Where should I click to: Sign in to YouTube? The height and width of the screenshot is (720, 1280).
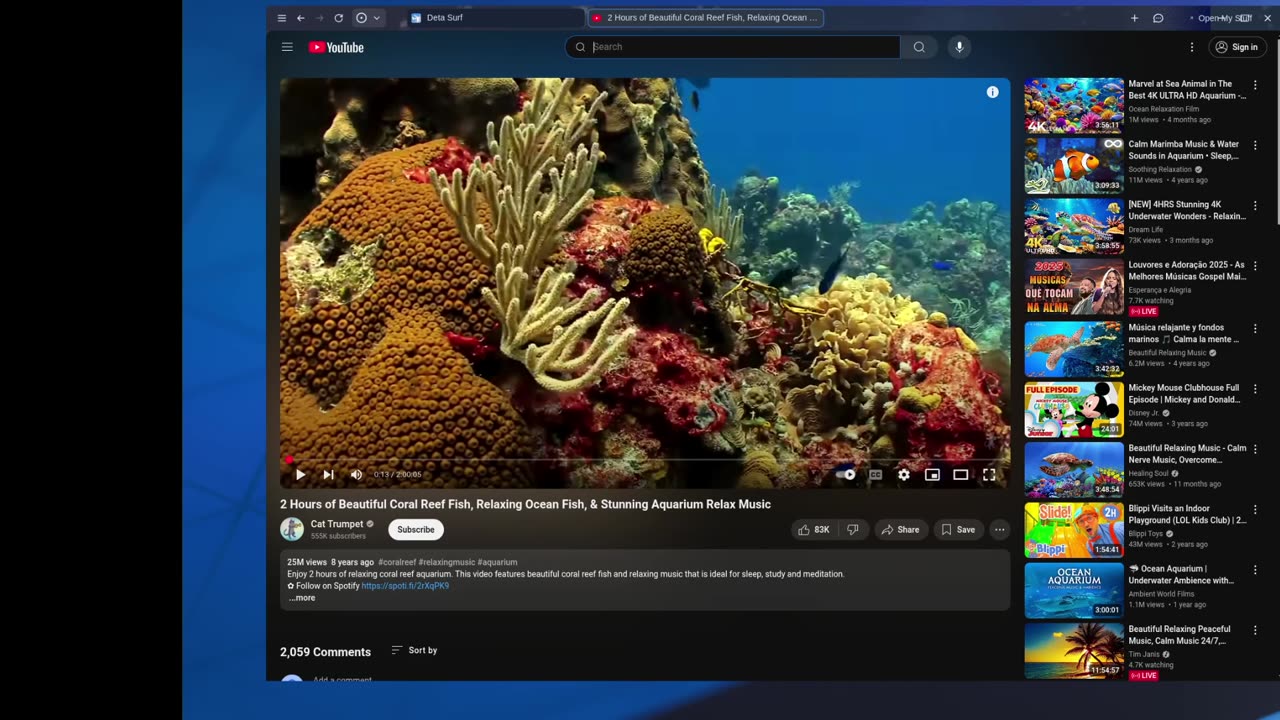point(1237,47)
